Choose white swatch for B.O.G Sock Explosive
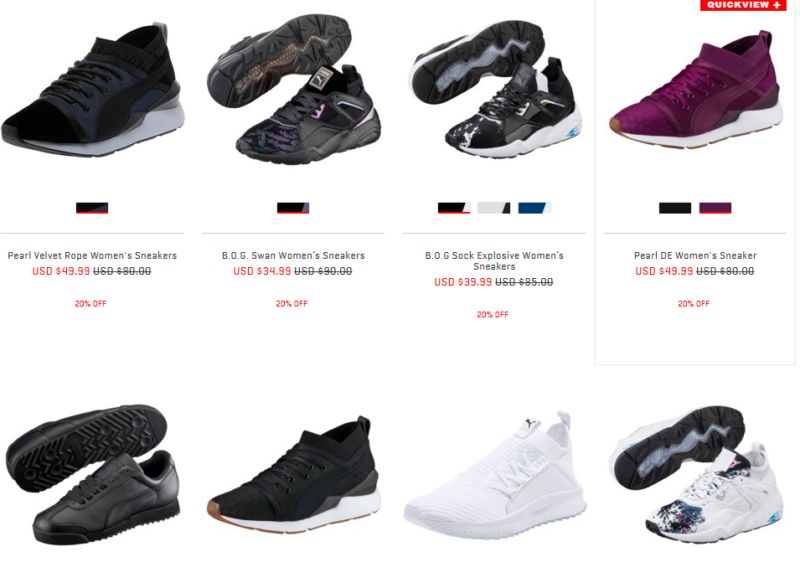This screenshot has height=562, width=800. [x=494, y=208]
